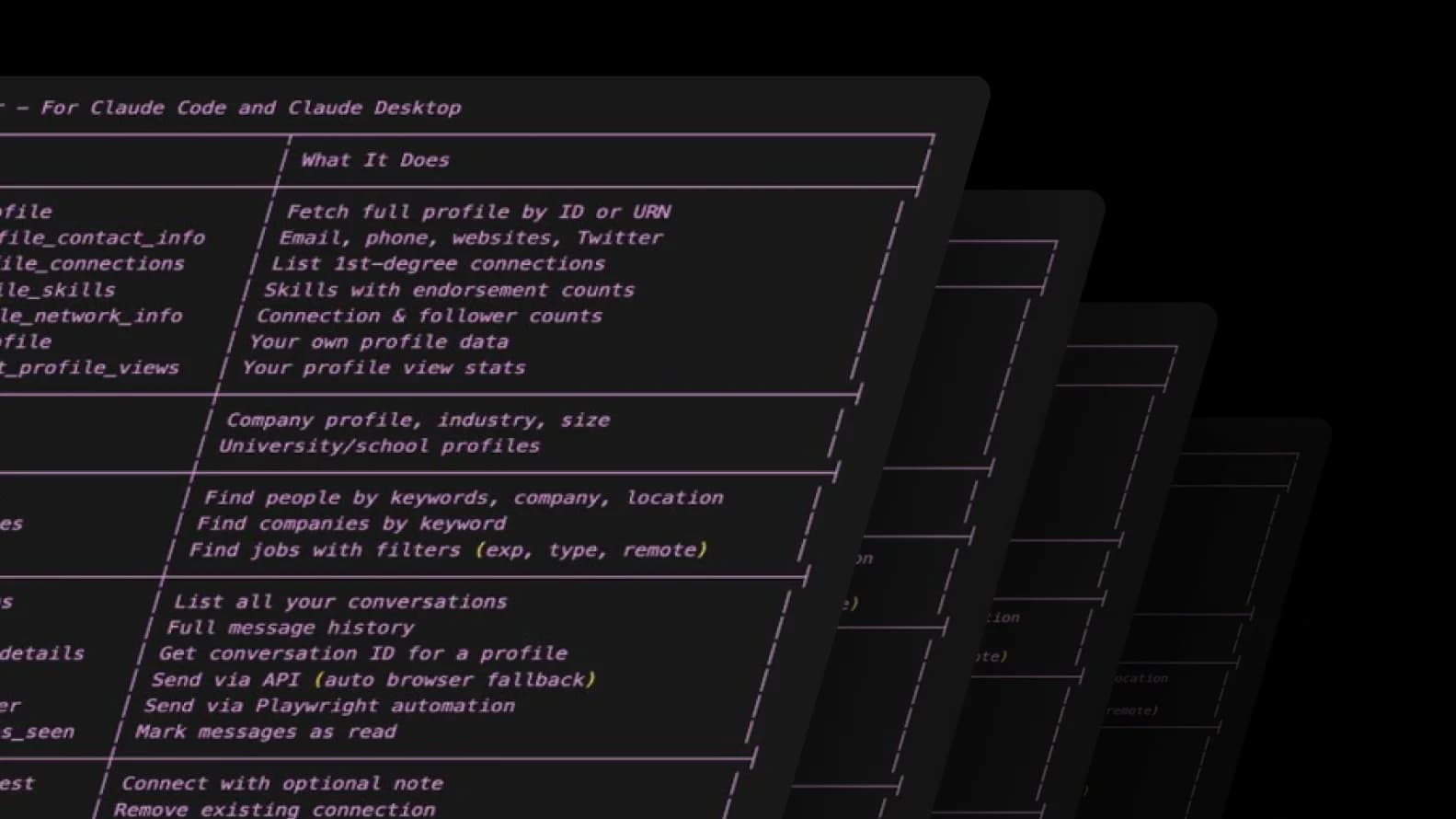Select 'Find companies by keyword' row
Viewport: 1456px width, 819px height.
coord(351,524)
